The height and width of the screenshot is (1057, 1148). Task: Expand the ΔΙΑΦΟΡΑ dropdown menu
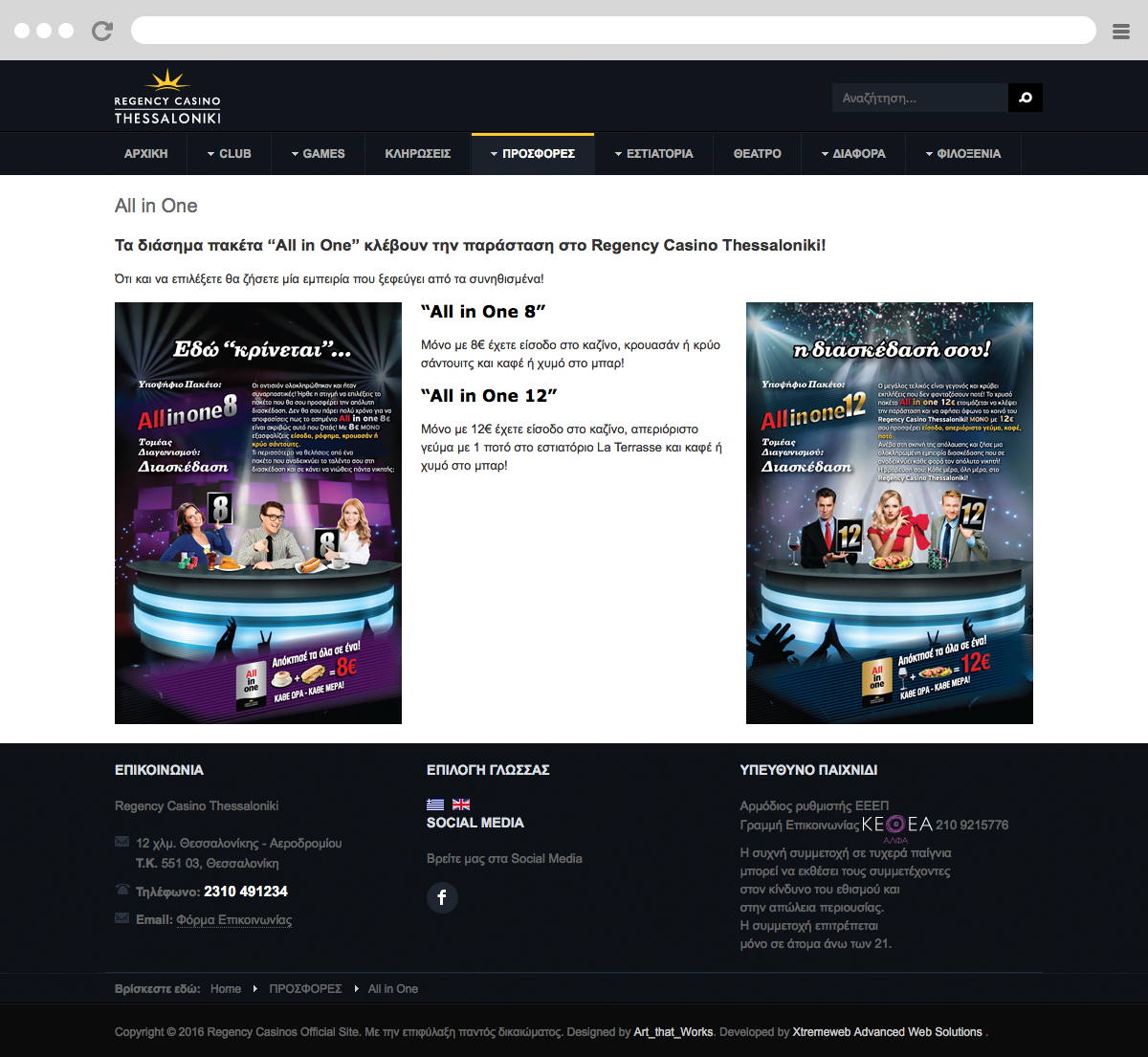853,154
